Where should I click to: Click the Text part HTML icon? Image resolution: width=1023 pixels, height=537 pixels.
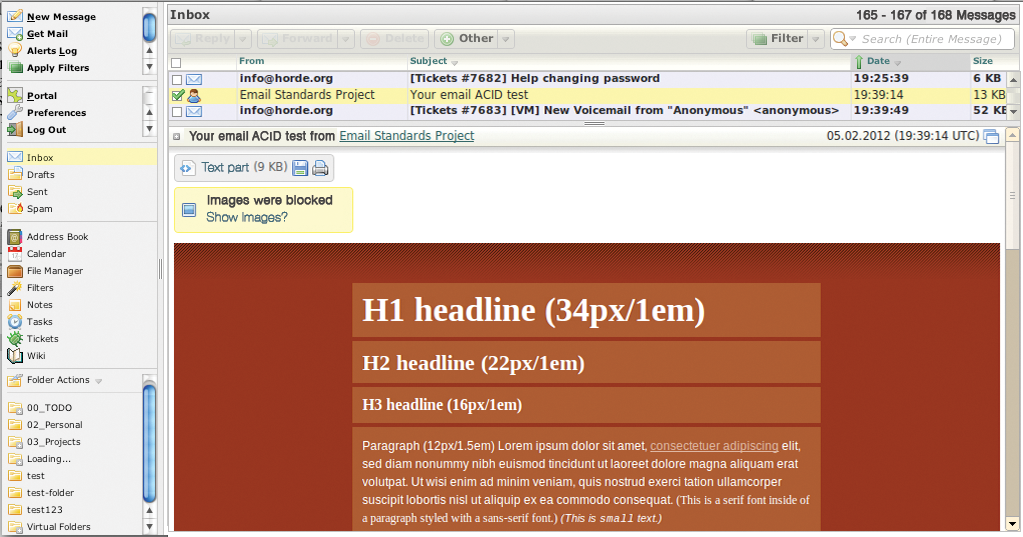tap(187, 168)
